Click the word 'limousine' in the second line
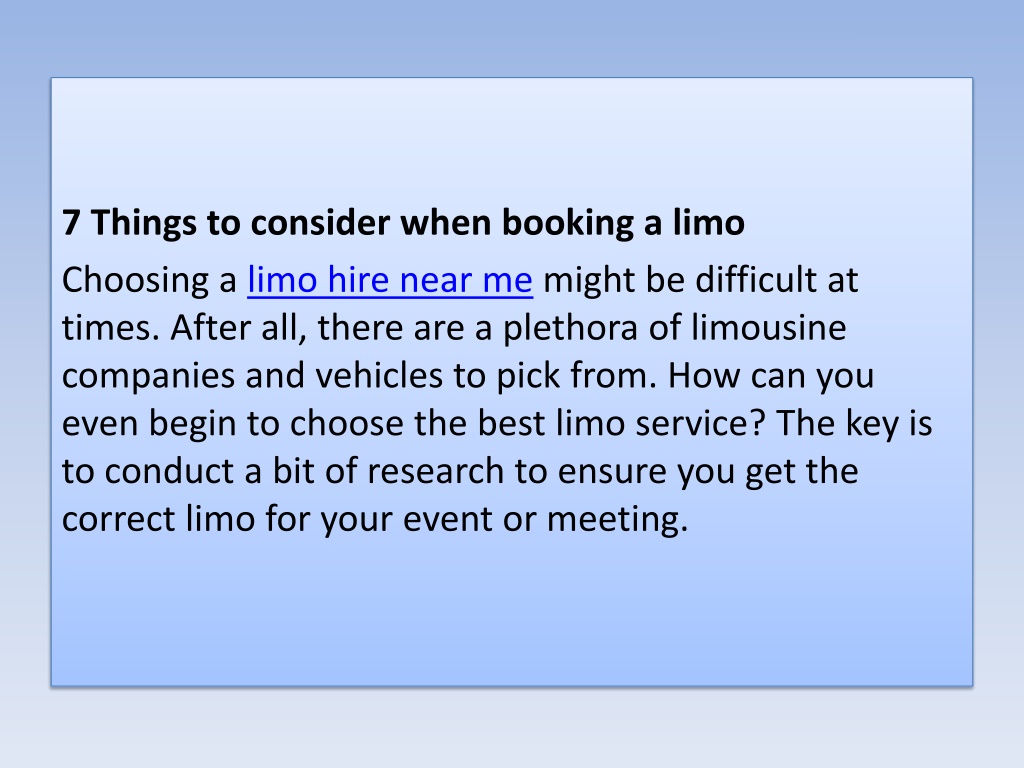 769,327
